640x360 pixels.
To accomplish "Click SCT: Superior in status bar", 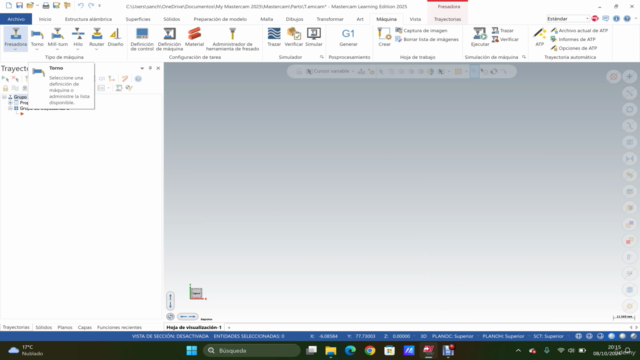I will 548,336.
